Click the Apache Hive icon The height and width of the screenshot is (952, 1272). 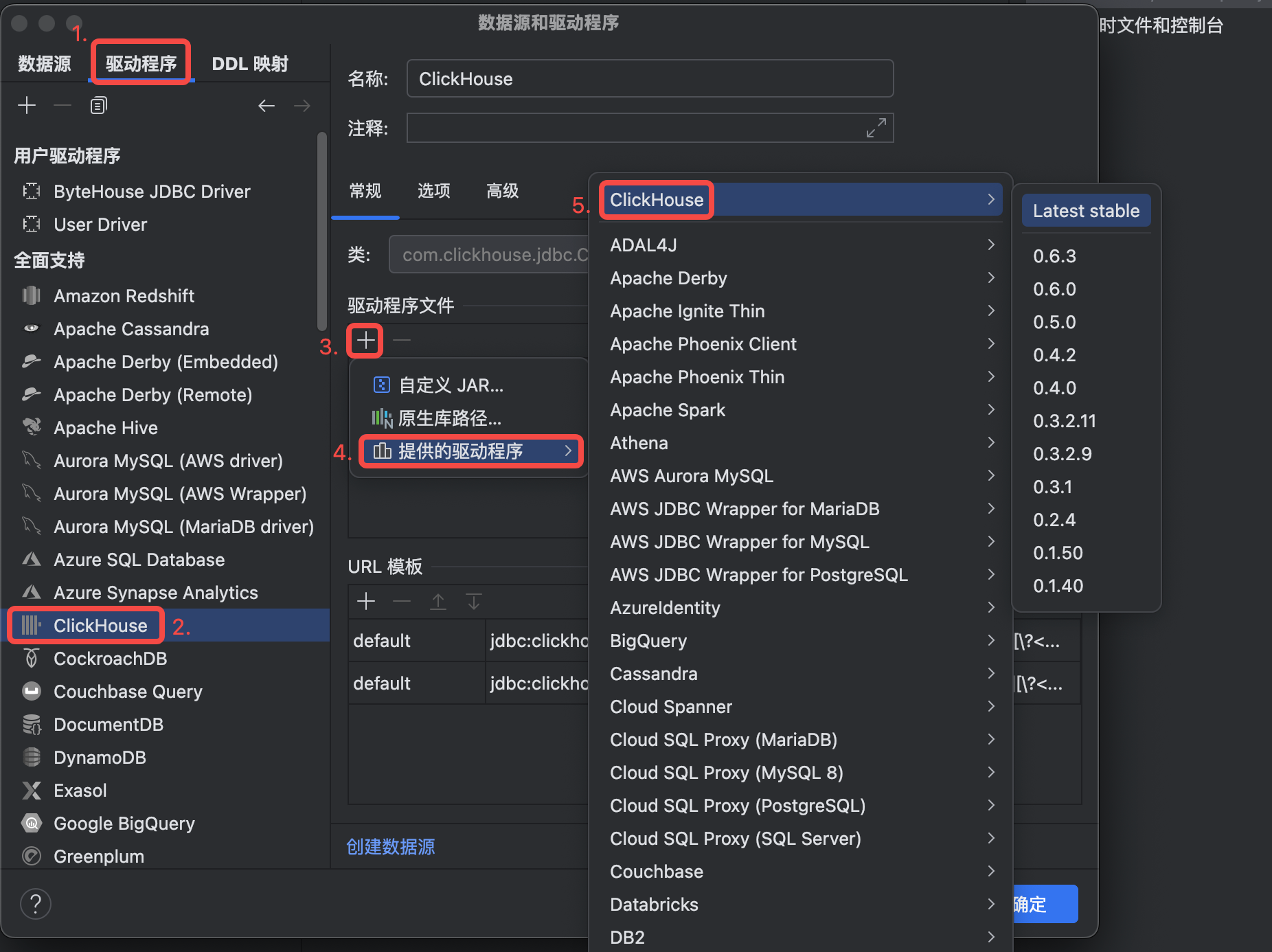32,427
